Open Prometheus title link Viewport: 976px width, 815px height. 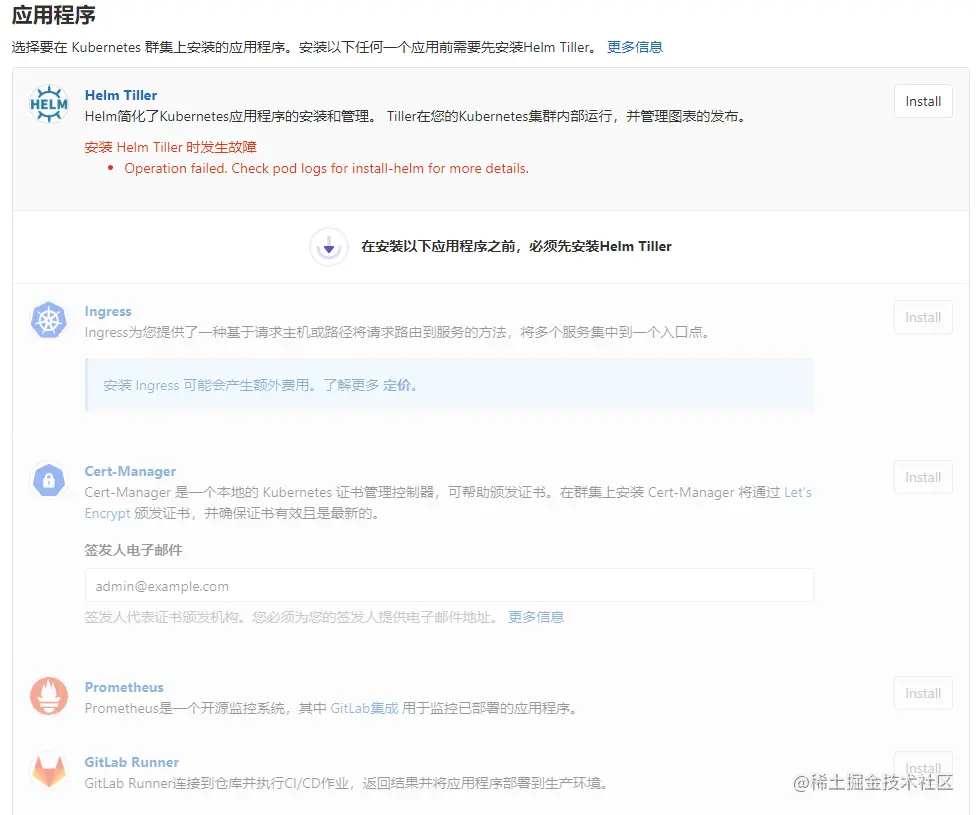(124, 687)
